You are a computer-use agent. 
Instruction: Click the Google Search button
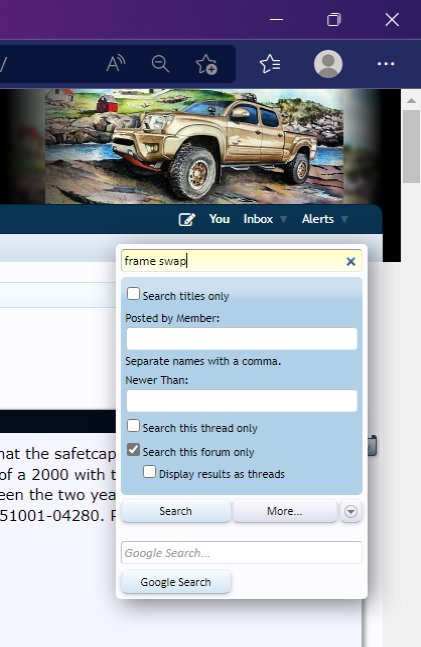pos(176,582)
